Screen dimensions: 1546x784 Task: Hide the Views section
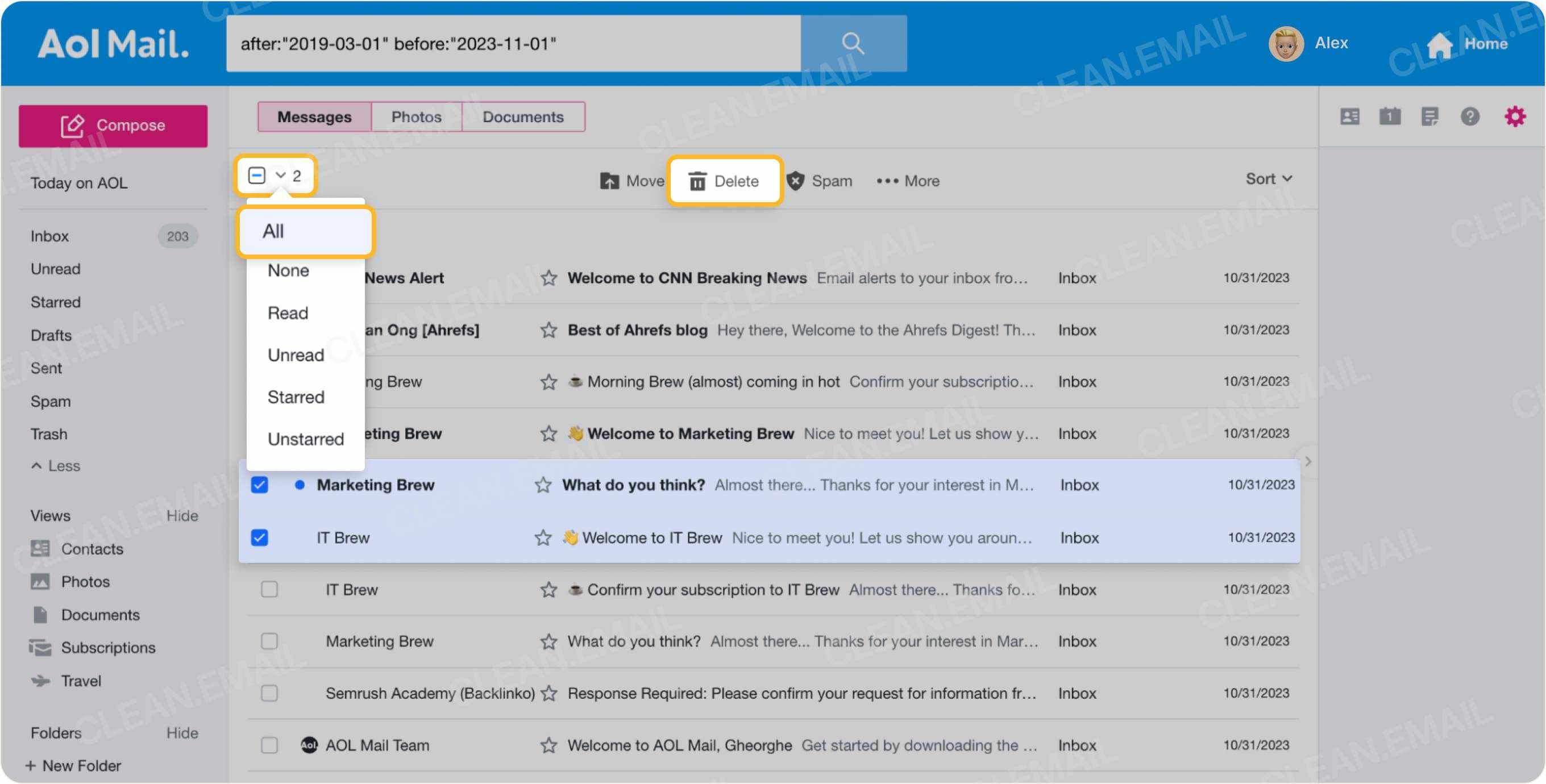click(x=182, y=515)
